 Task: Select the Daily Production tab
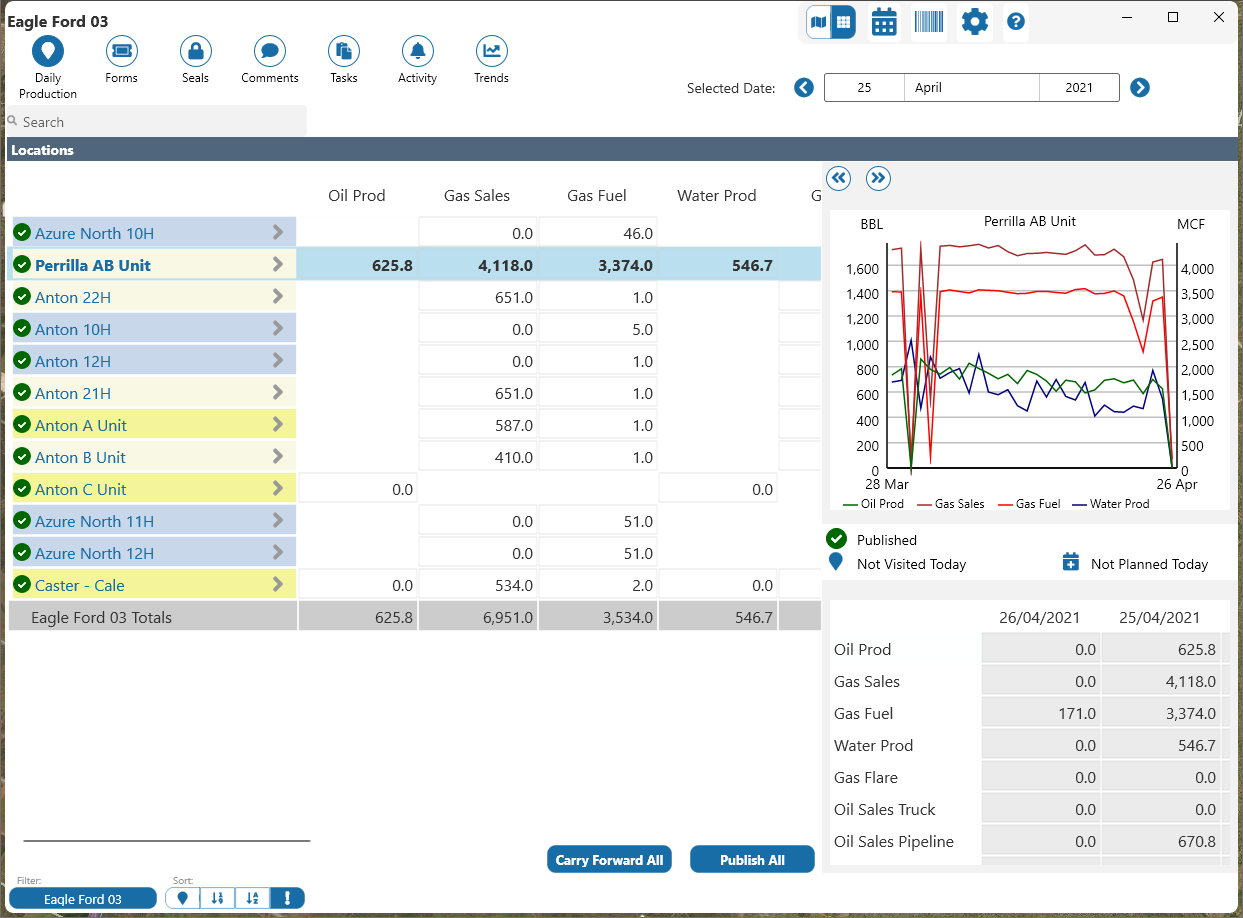click(x=47, y=51)
